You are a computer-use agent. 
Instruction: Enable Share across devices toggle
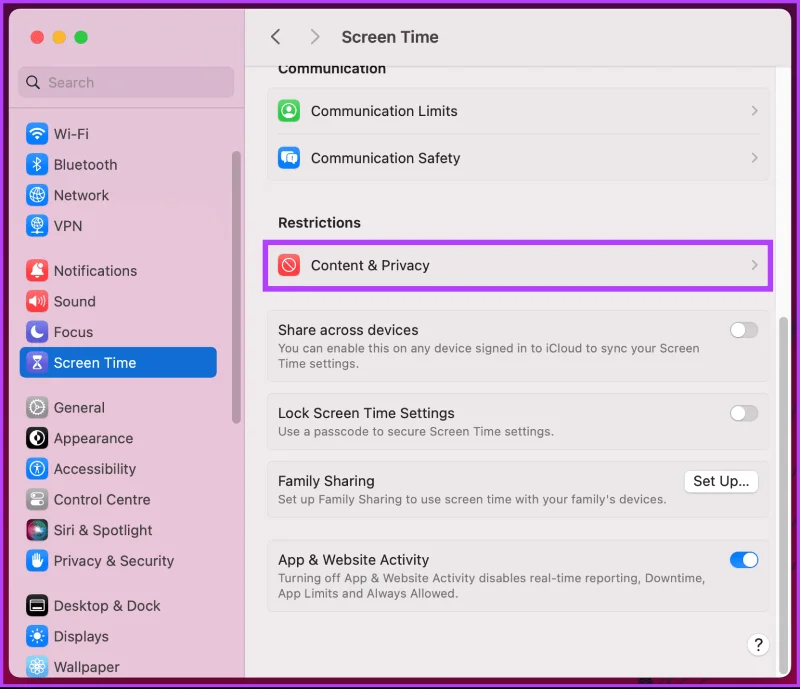click(x=744, y=330)
